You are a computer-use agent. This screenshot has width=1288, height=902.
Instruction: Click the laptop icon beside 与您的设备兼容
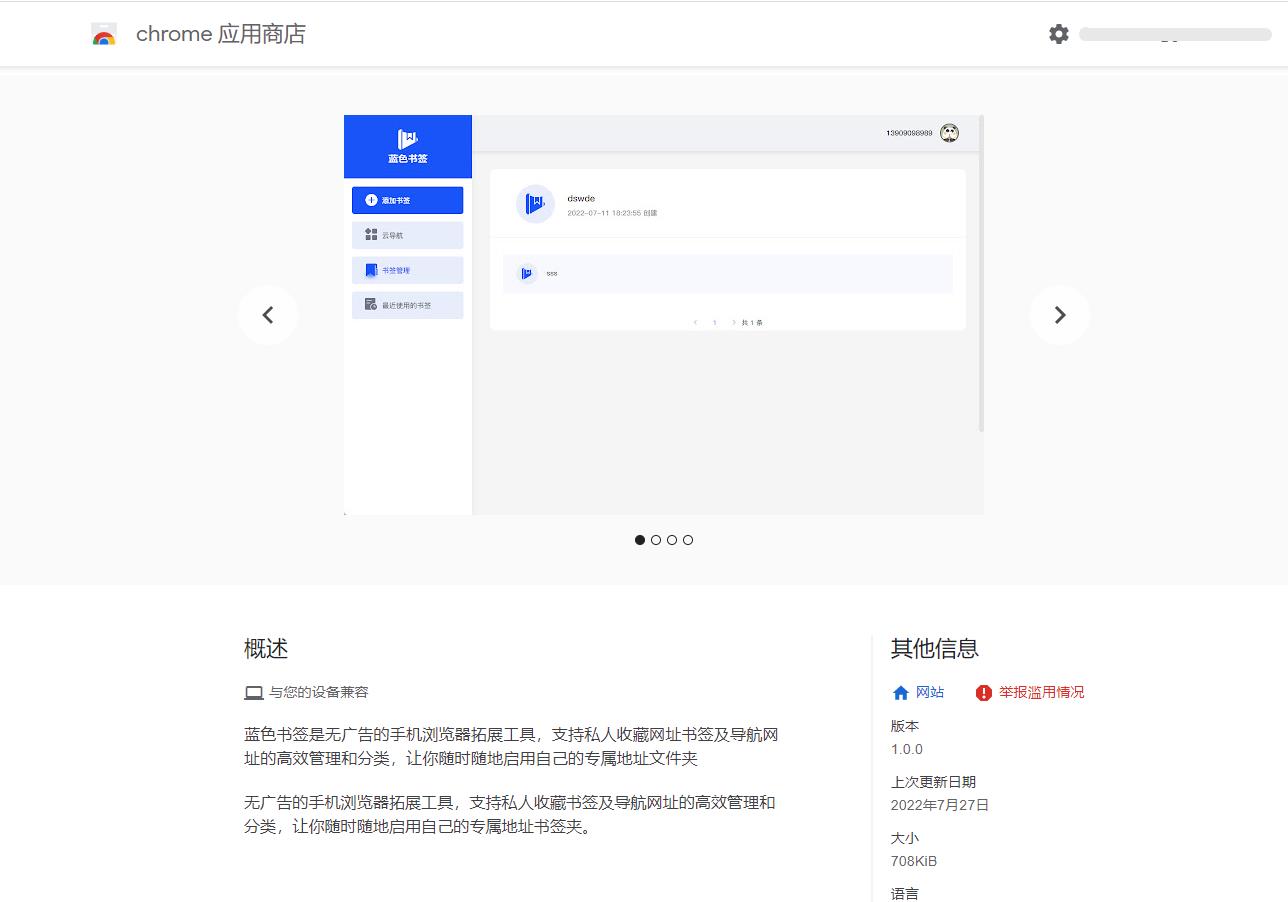tap(254, 691)
